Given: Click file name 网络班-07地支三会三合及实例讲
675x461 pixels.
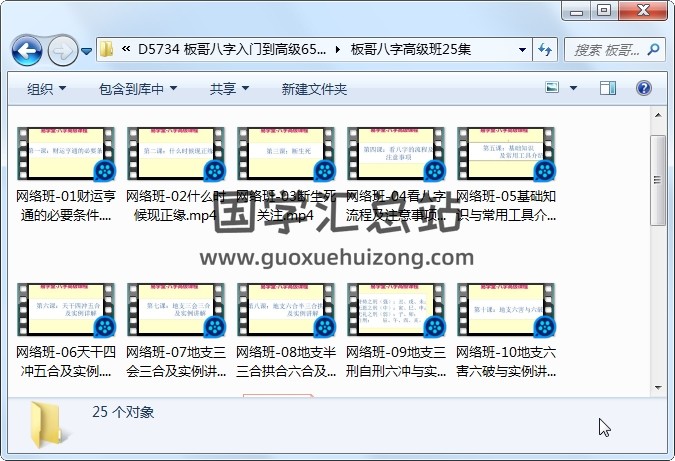Looking at the screenshot, I should (x=176, y=362).
